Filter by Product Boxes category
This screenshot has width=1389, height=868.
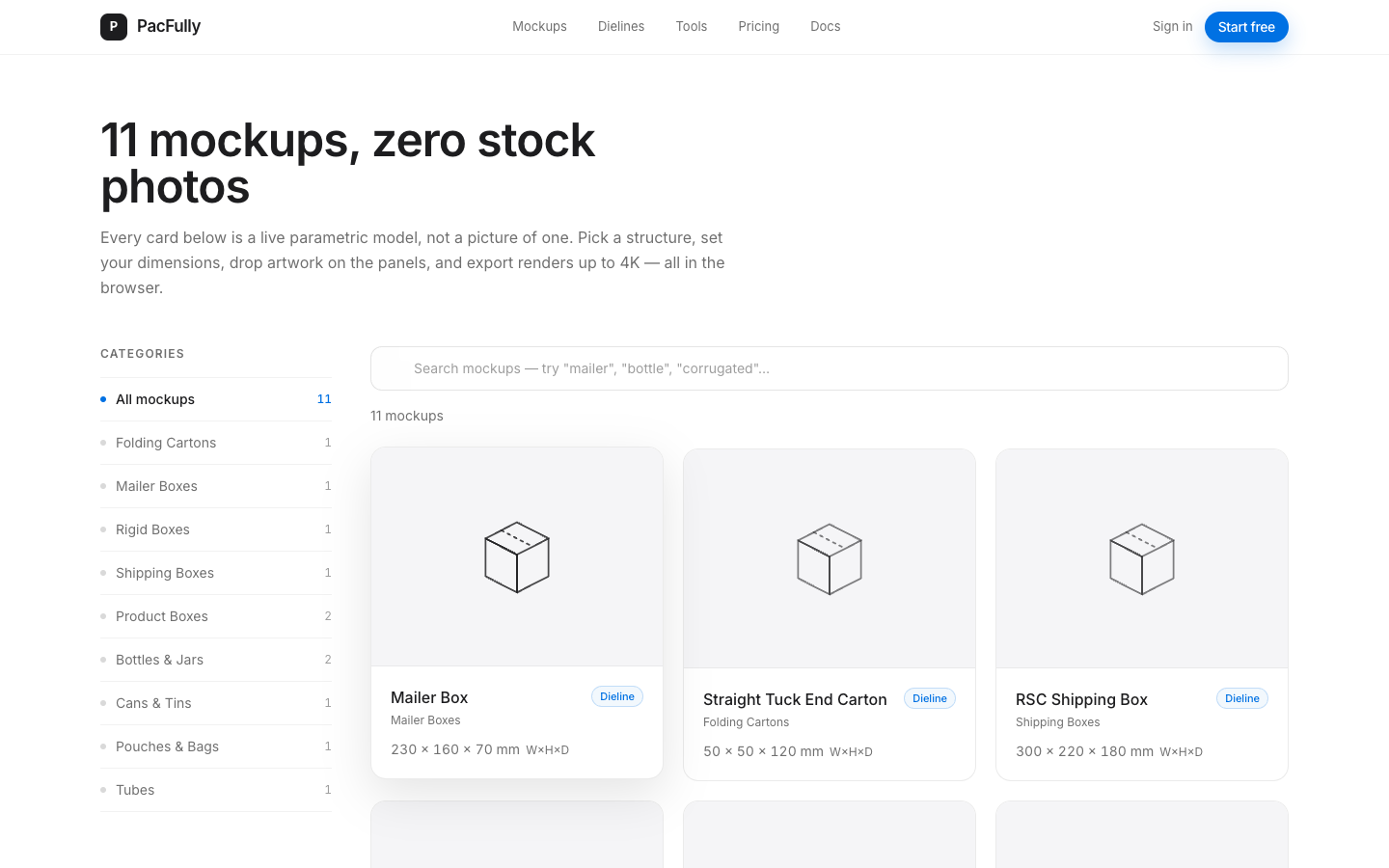(x=216, y=616)
